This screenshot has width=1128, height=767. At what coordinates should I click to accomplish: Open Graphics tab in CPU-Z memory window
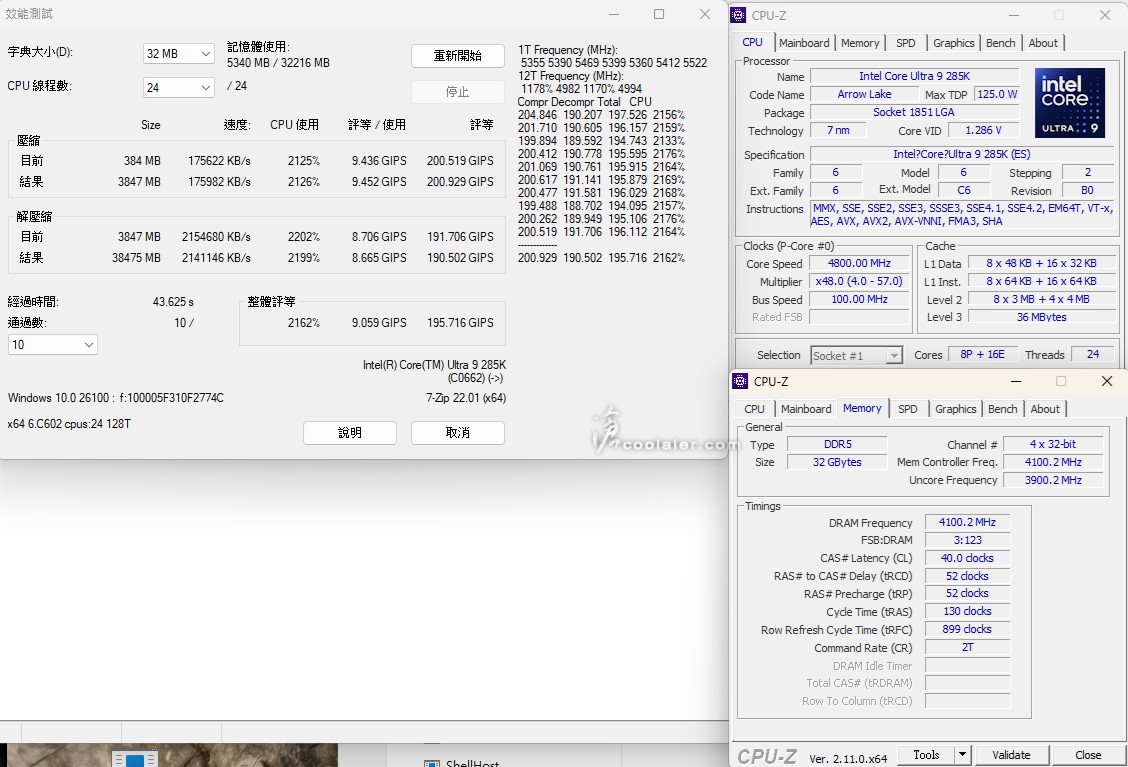(955, 409)
